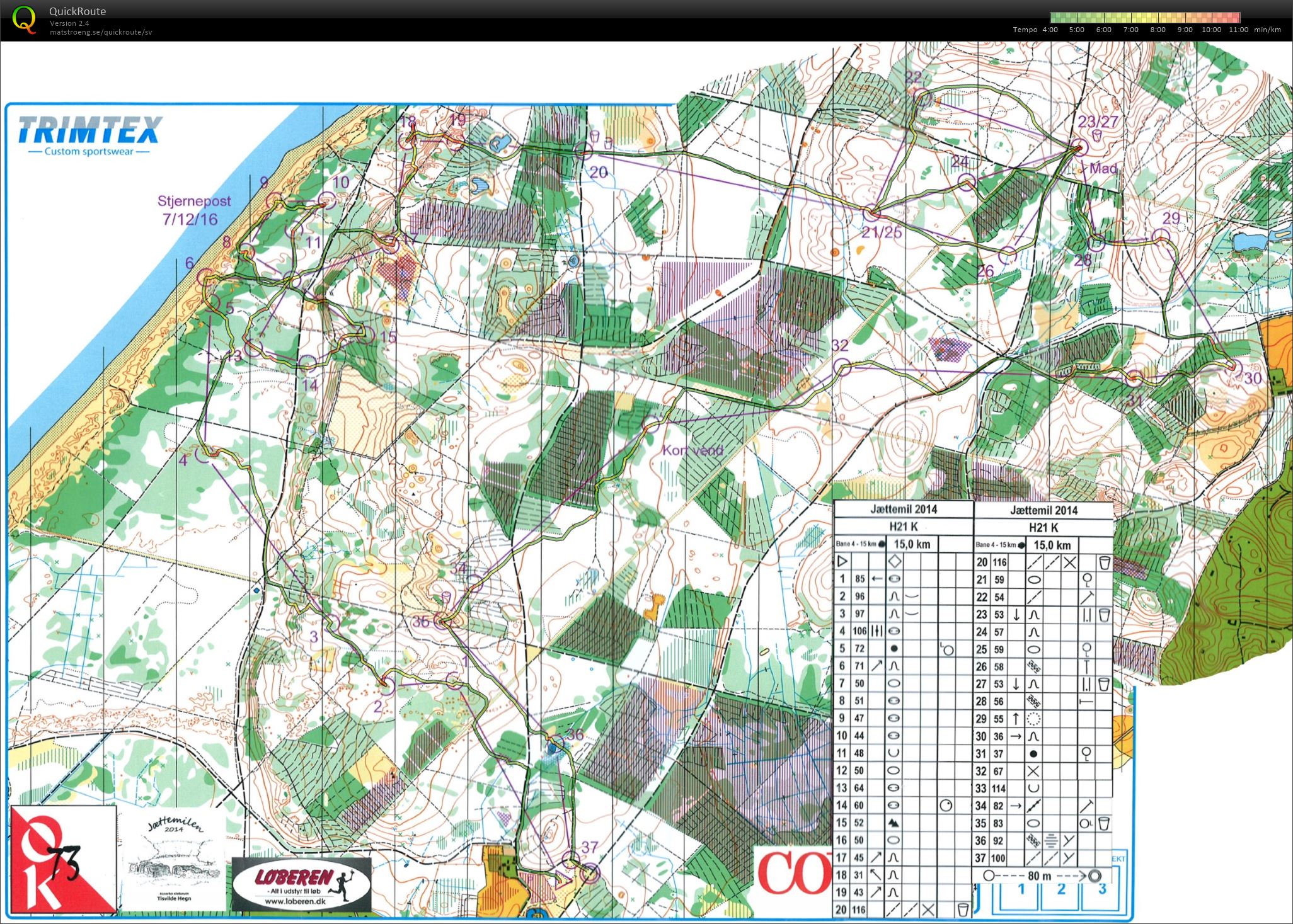This screenshot has height=924, width=1293.
Task: Click the TRIMTEX sponsor logo
Action: pyautogui.click(x=89, y=130)
